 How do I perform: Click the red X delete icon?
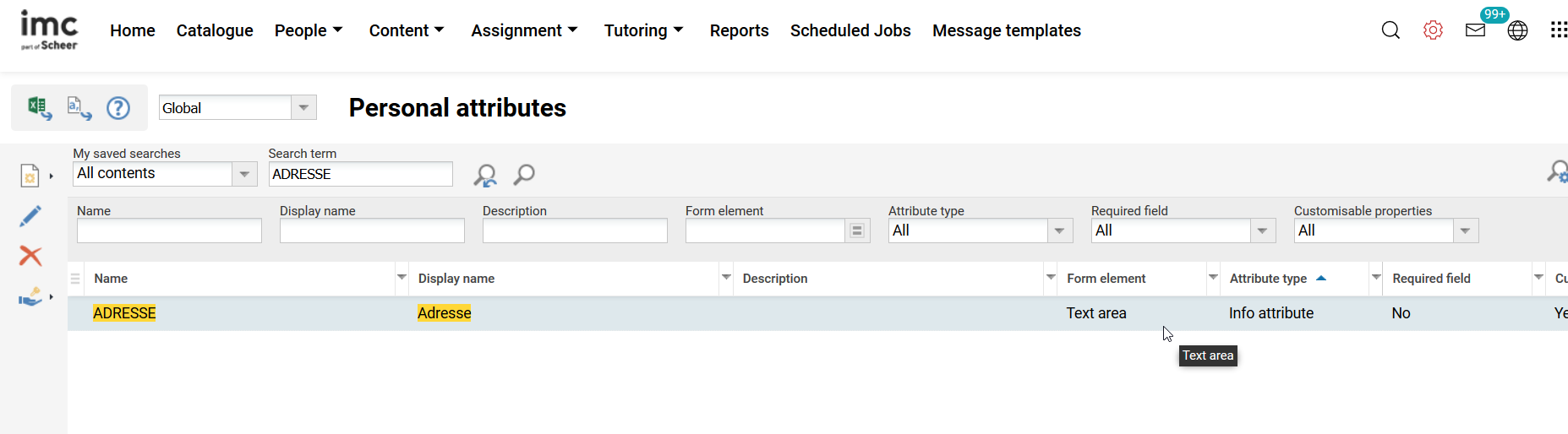[30, 256]
